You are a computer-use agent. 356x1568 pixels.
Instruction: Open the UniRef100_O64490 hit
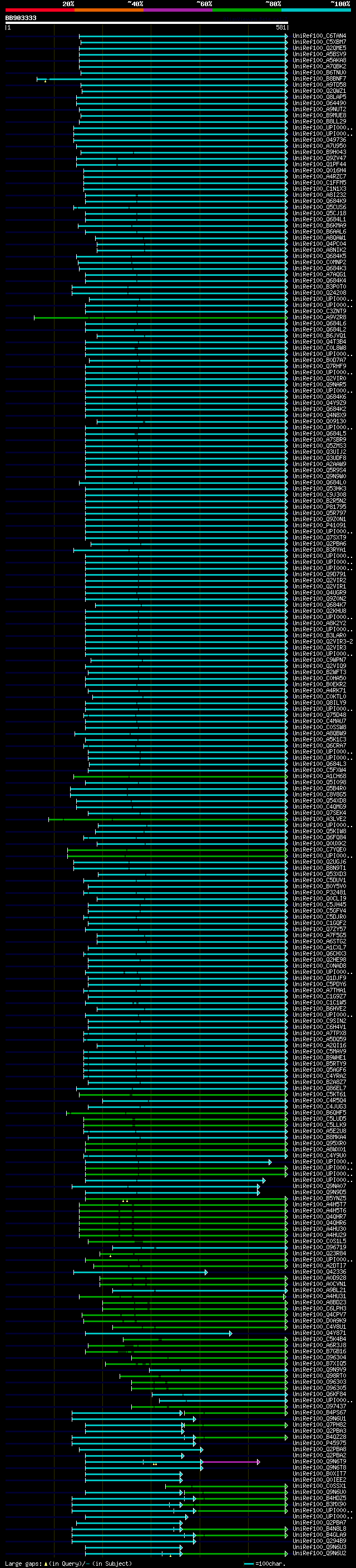pos(319,103)
